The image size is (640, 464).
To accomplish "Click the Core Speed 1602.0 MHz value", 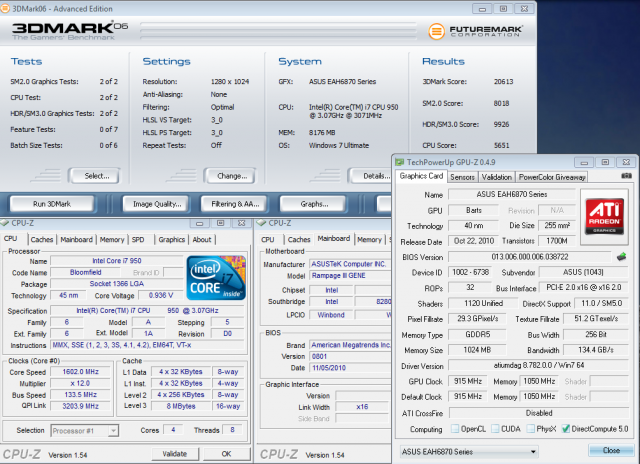I will (80, 372).
